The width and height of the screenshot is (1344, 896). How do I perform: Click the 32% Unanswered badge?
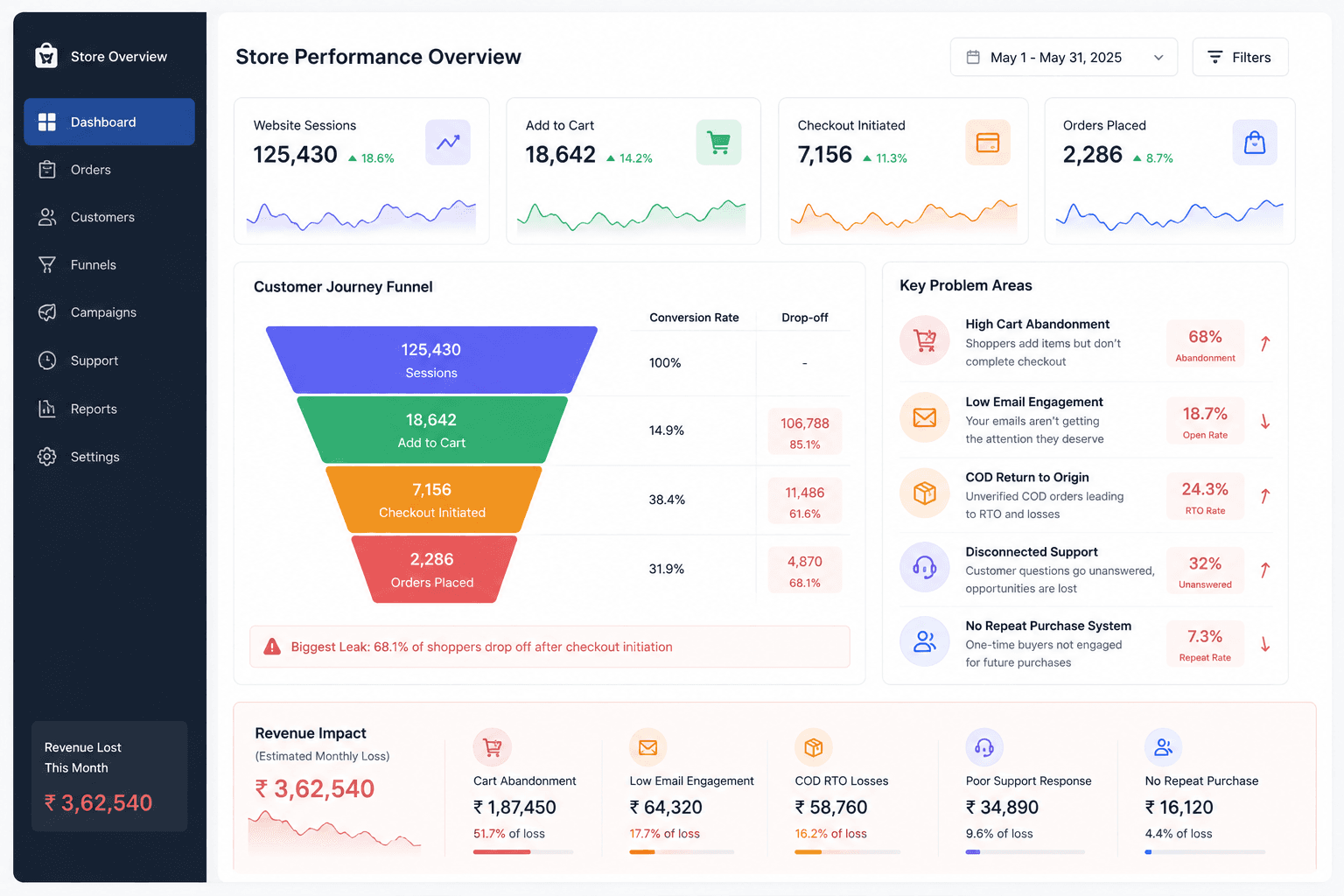tap(1205, 571)
